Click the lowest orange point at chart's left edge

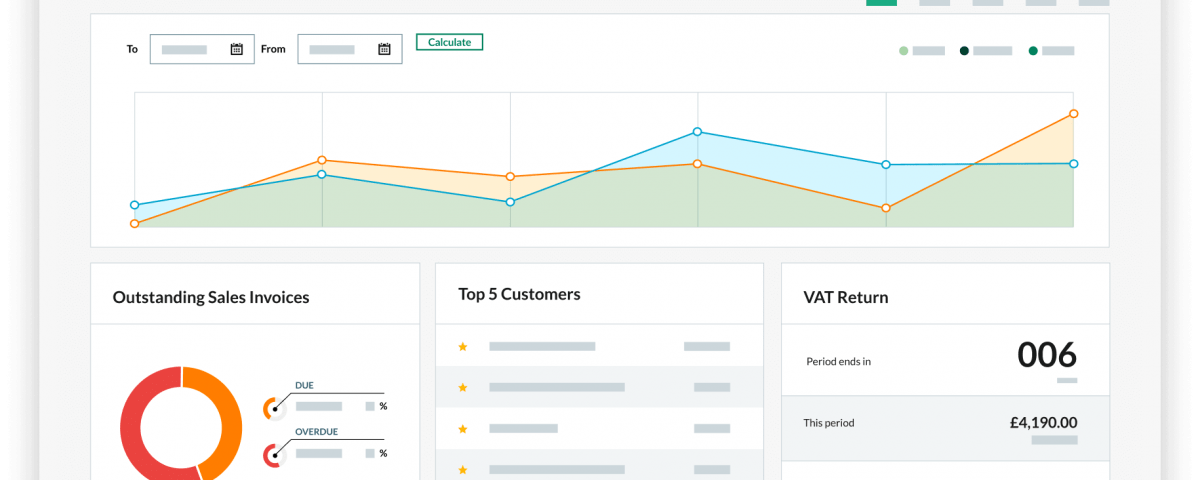pyautogui.click(x=134, y=224)
